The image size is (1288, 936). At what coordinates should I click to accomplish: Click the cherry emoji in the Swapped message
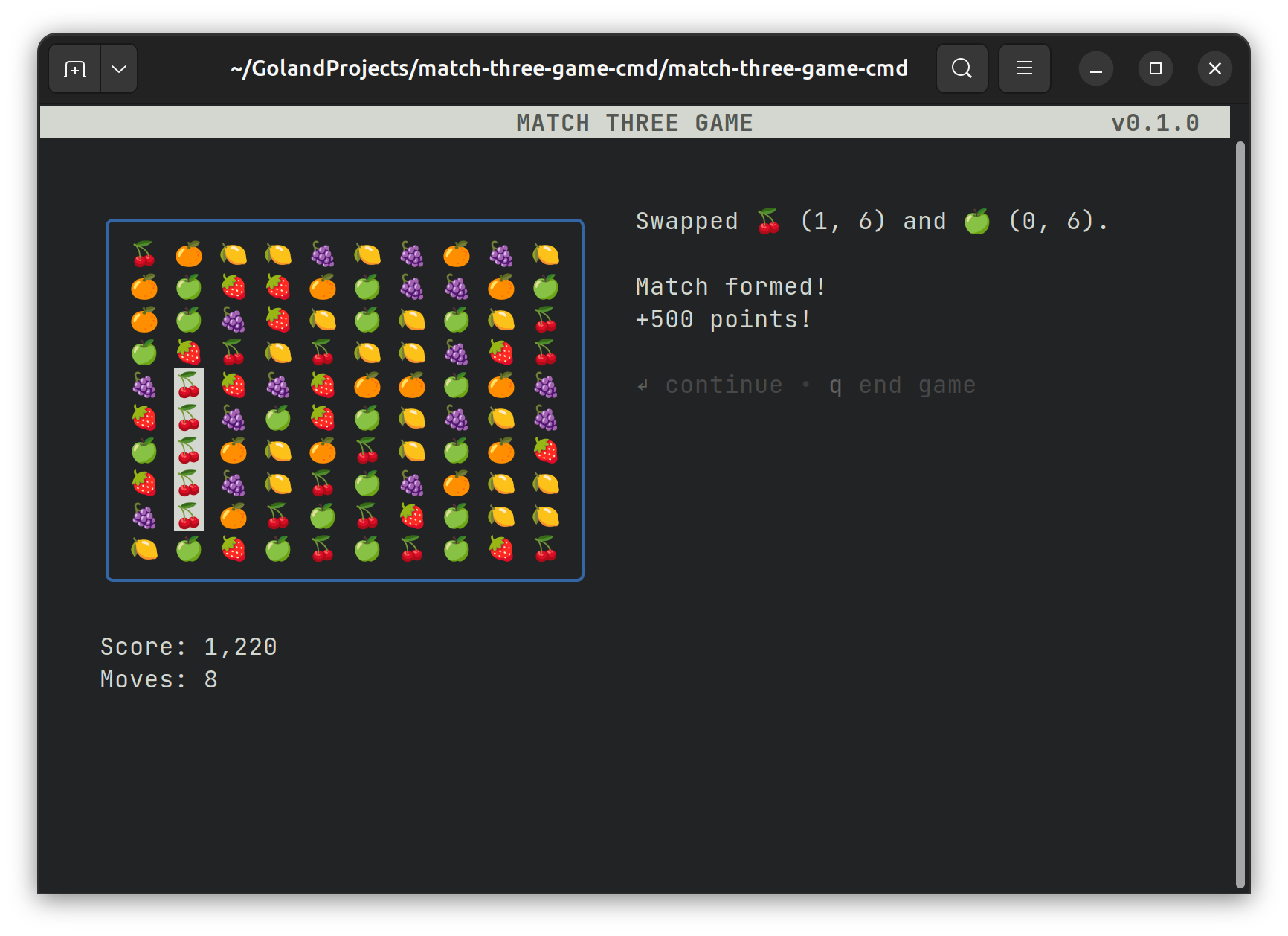pyautogui.click(x=767, y=221)
